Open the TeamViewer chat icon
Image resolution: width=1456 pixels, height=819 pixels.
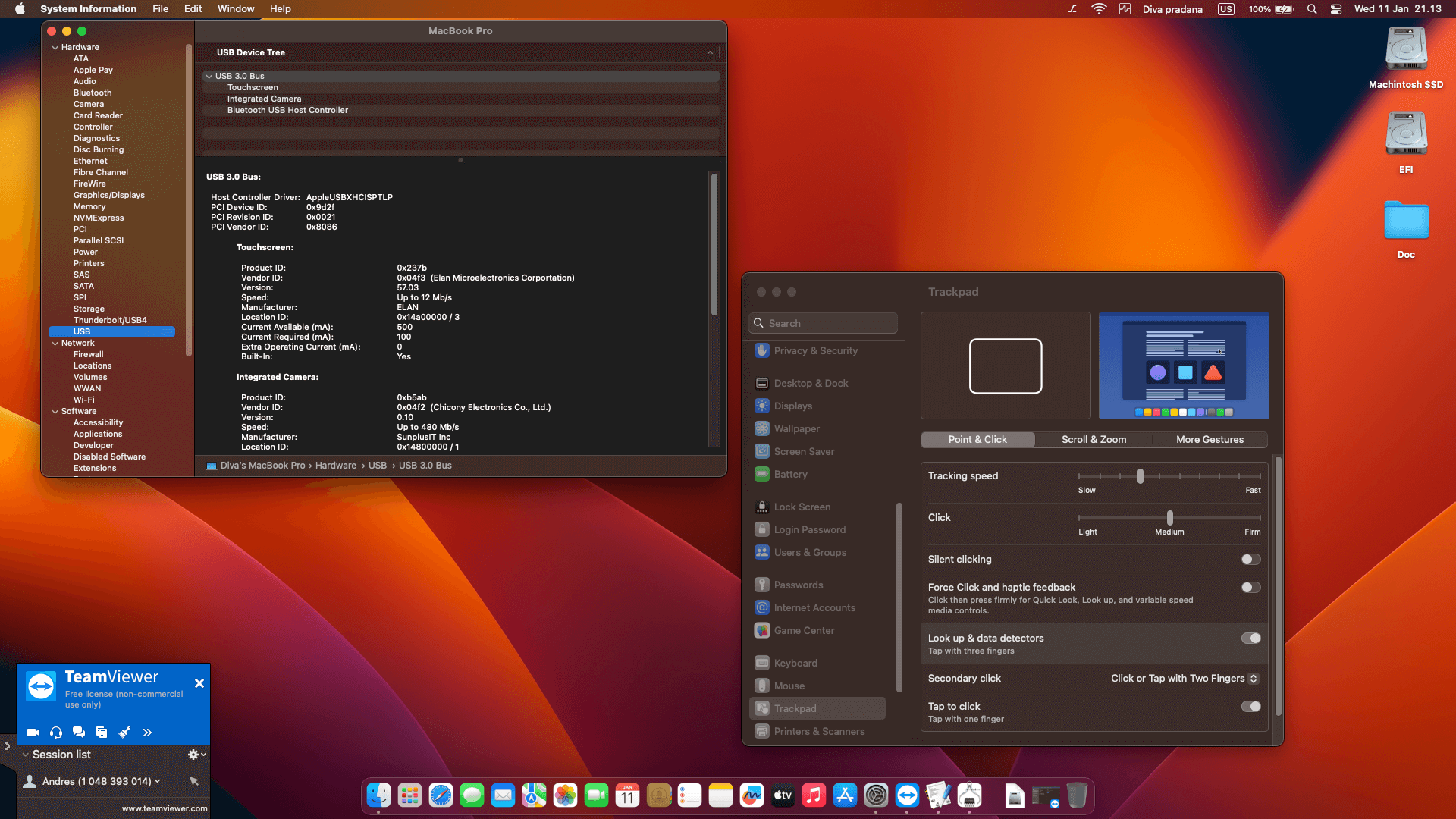(79, 733)
